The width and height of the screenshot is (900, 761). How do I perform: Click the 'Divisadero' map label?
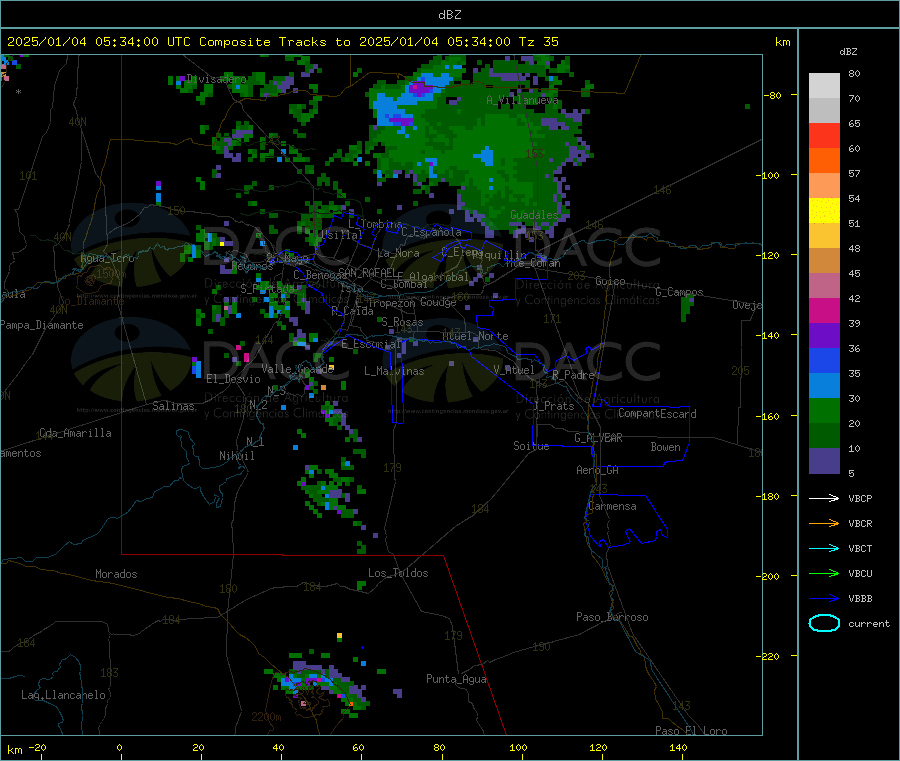click(216, 79)
